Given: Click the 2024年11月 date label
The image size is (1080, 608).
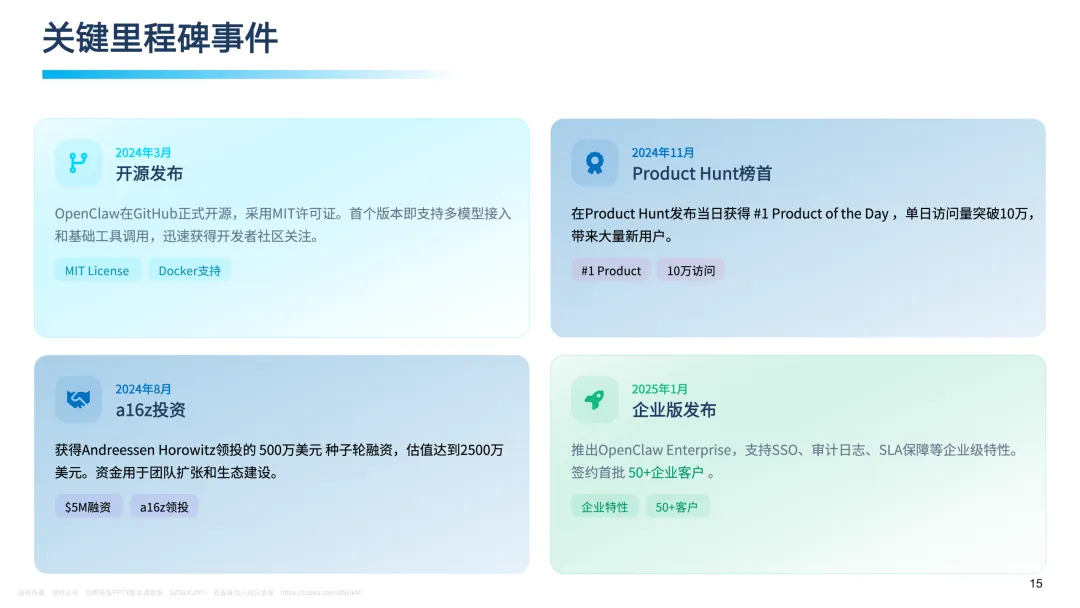Looking at the screenshot, I should [x=663, y=152].
